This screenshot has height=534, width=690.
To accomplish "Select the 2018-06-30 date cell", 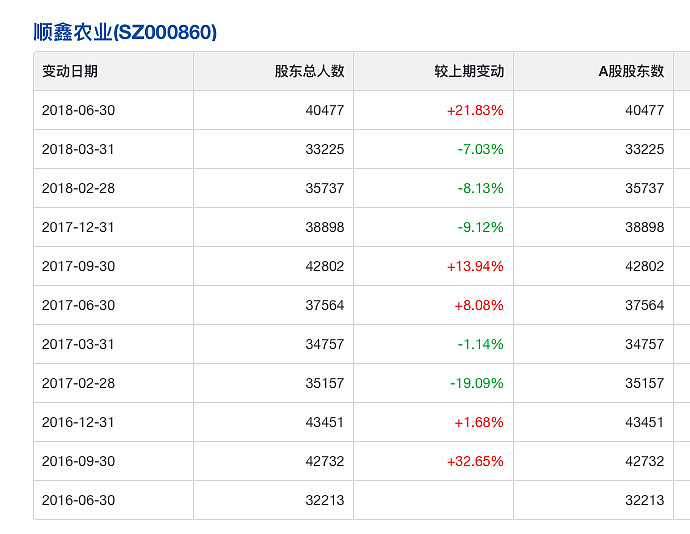I will [78, 110].
